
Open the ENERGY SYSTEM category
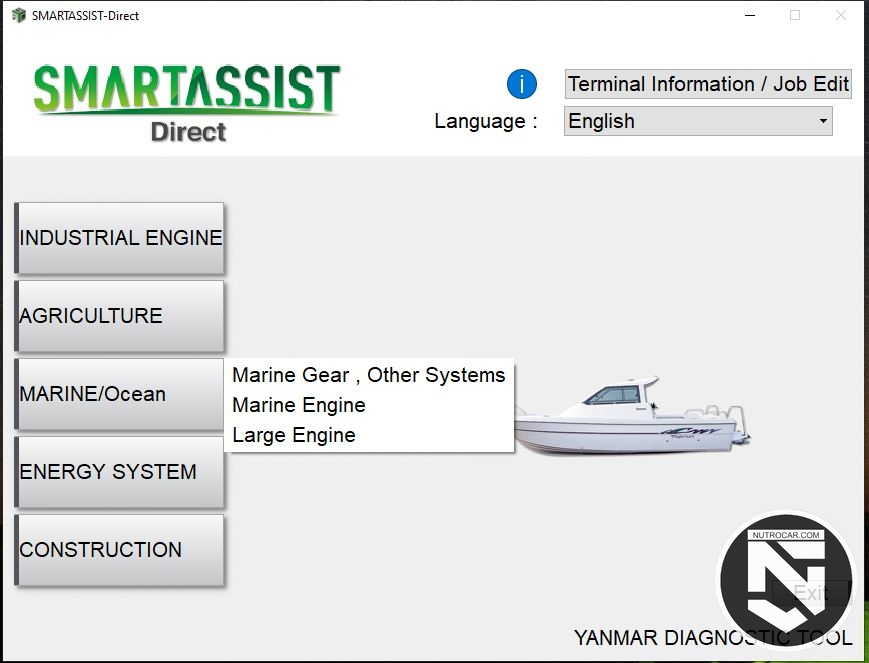tap(120, 472)
